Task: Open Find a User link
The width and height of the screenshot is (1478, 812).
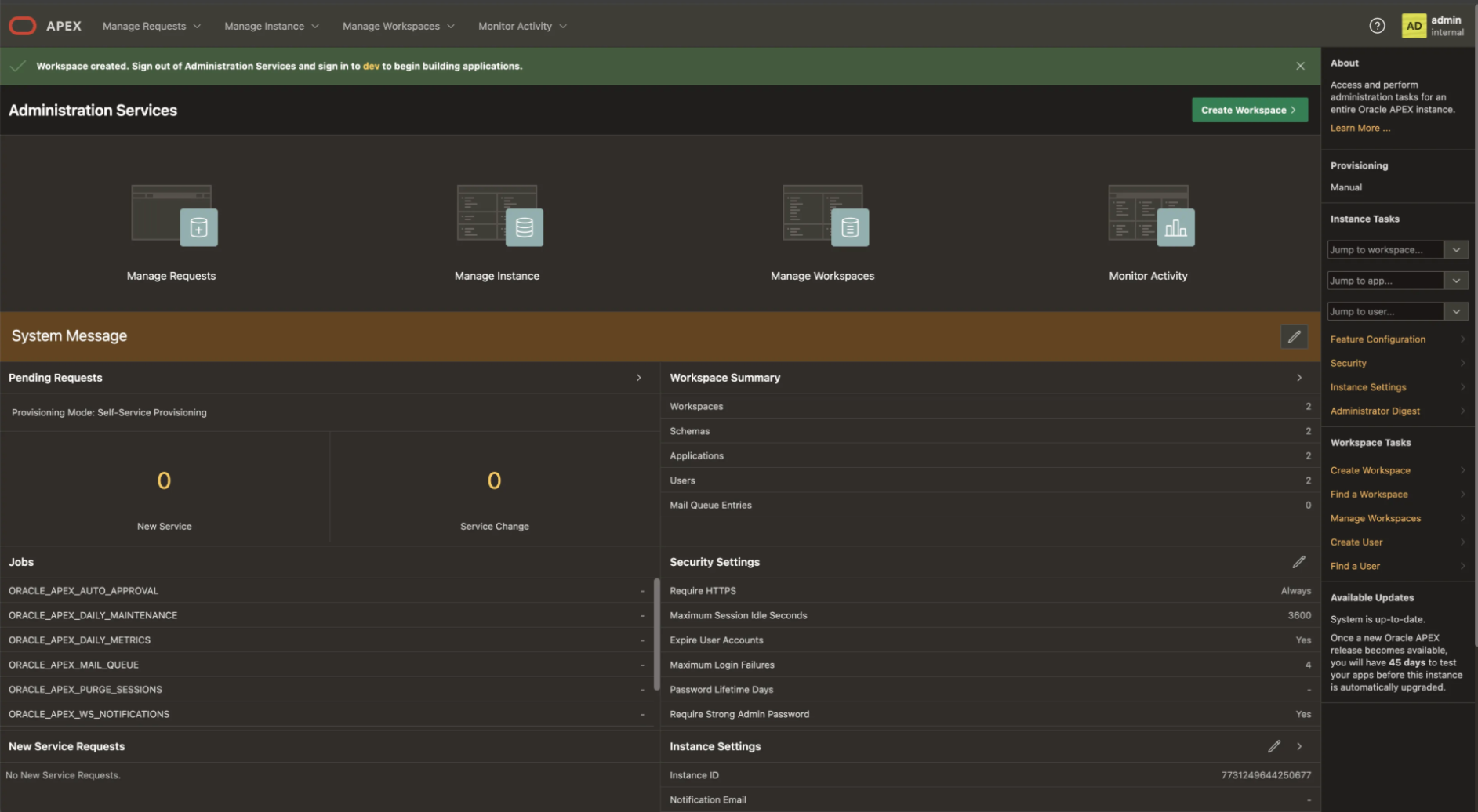Action: (1354, 566)
